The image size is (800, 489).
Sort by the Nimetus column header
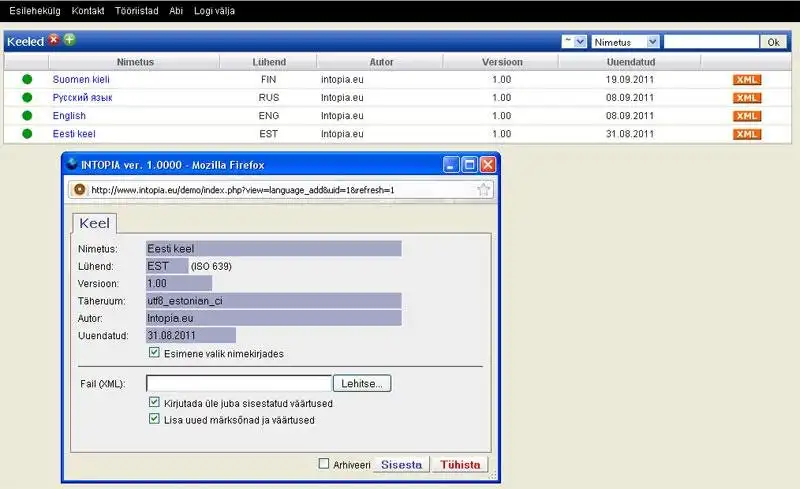[x=135, y=62]
